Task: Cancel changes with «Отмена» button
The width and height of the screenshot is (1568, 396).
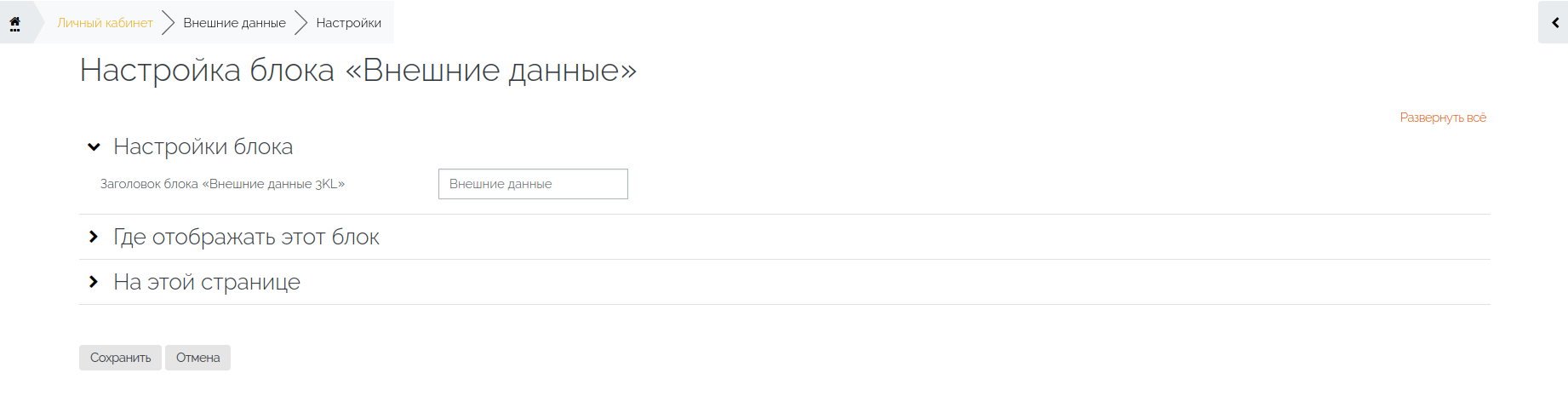Action: click(197, 358)
